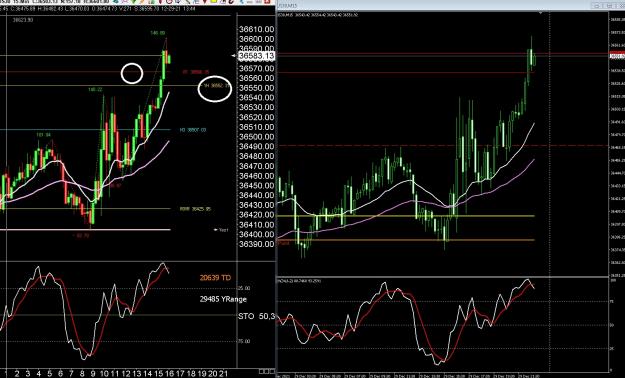Select the orange horizontal line in right chart
The width and height of the screenshot is (625, 378).
coord(406,240)
